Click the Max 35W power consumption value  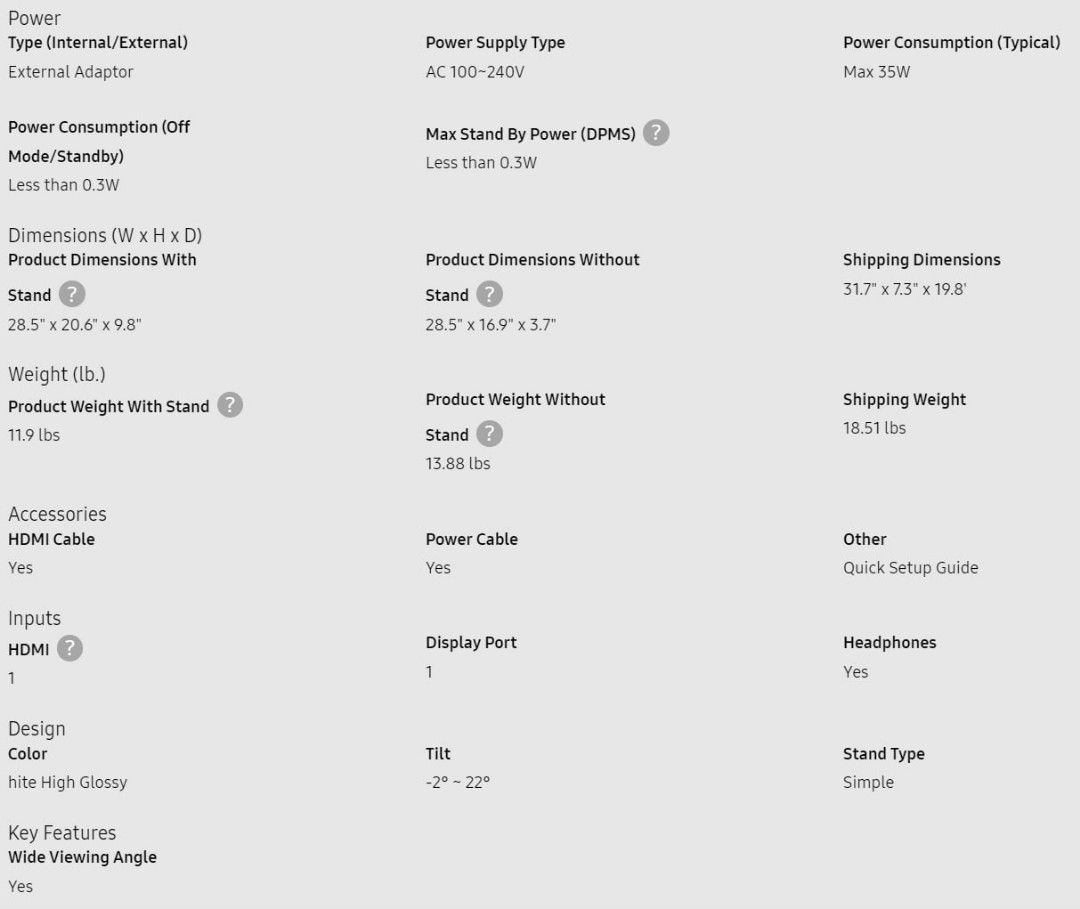(876, 72)
